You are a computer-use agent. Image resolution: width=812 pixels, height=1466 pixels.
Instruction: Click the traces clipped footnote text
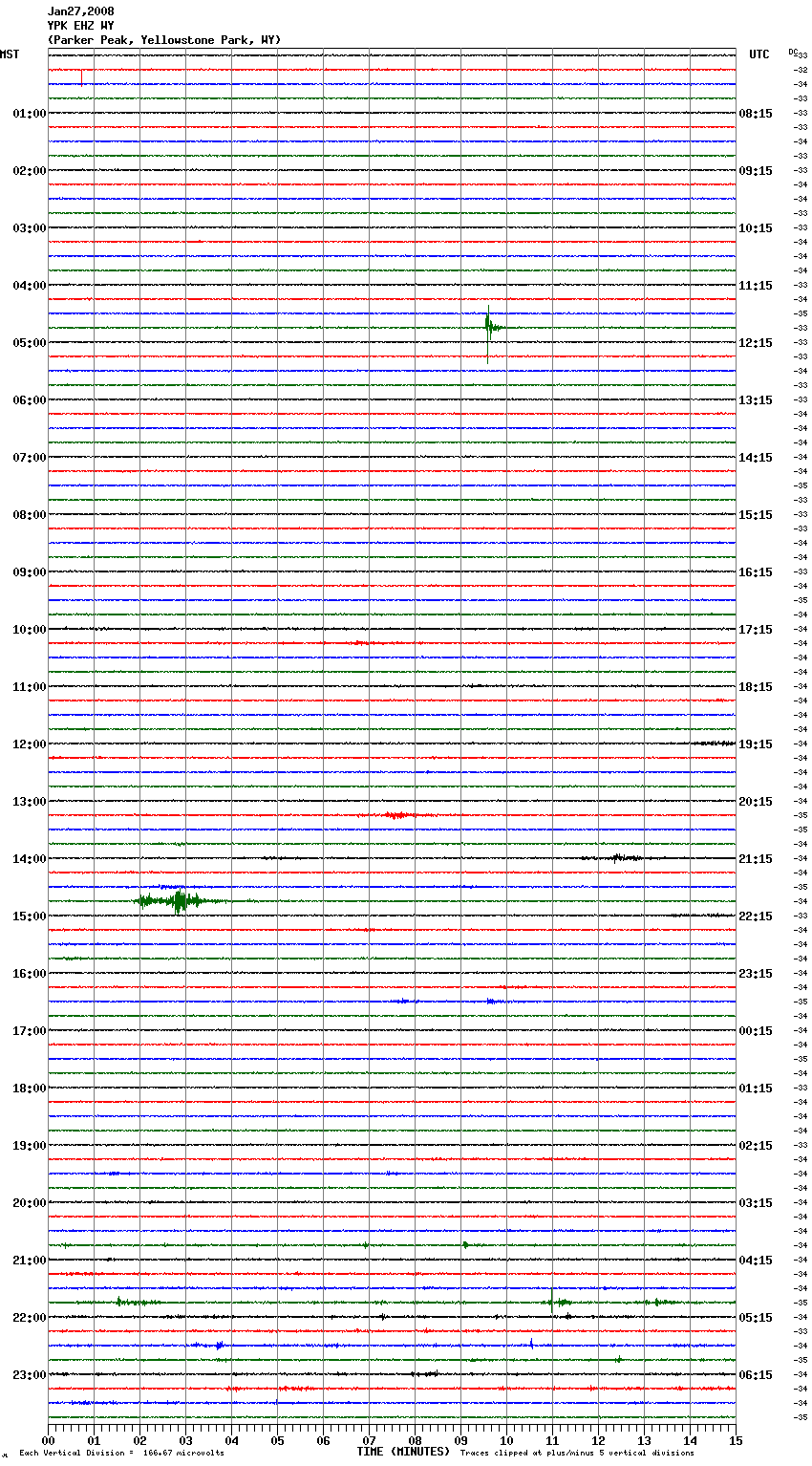[577, 1453]
